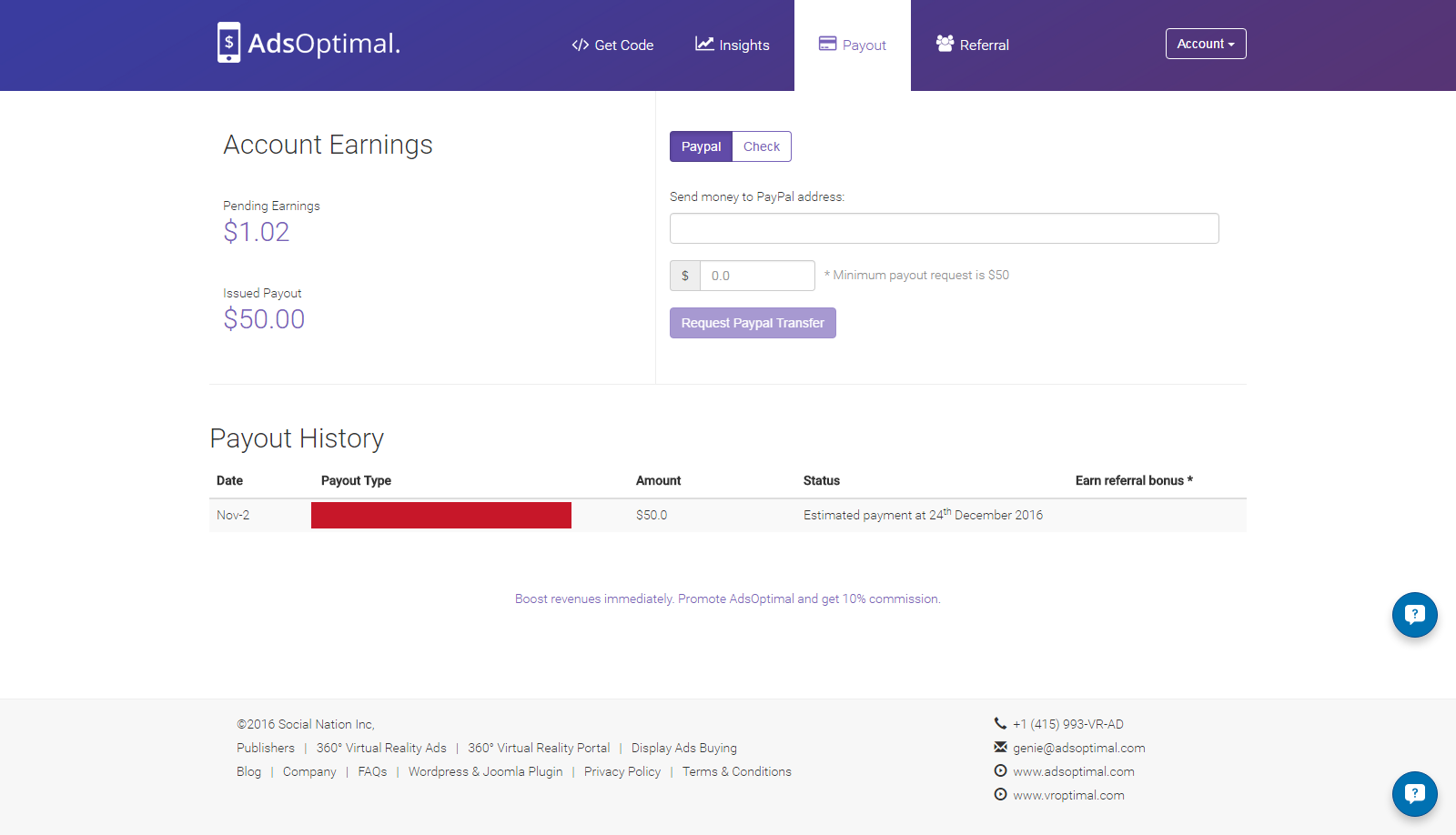Open Wordpress & Joomla Plugin link

click(x=485, y=771)
